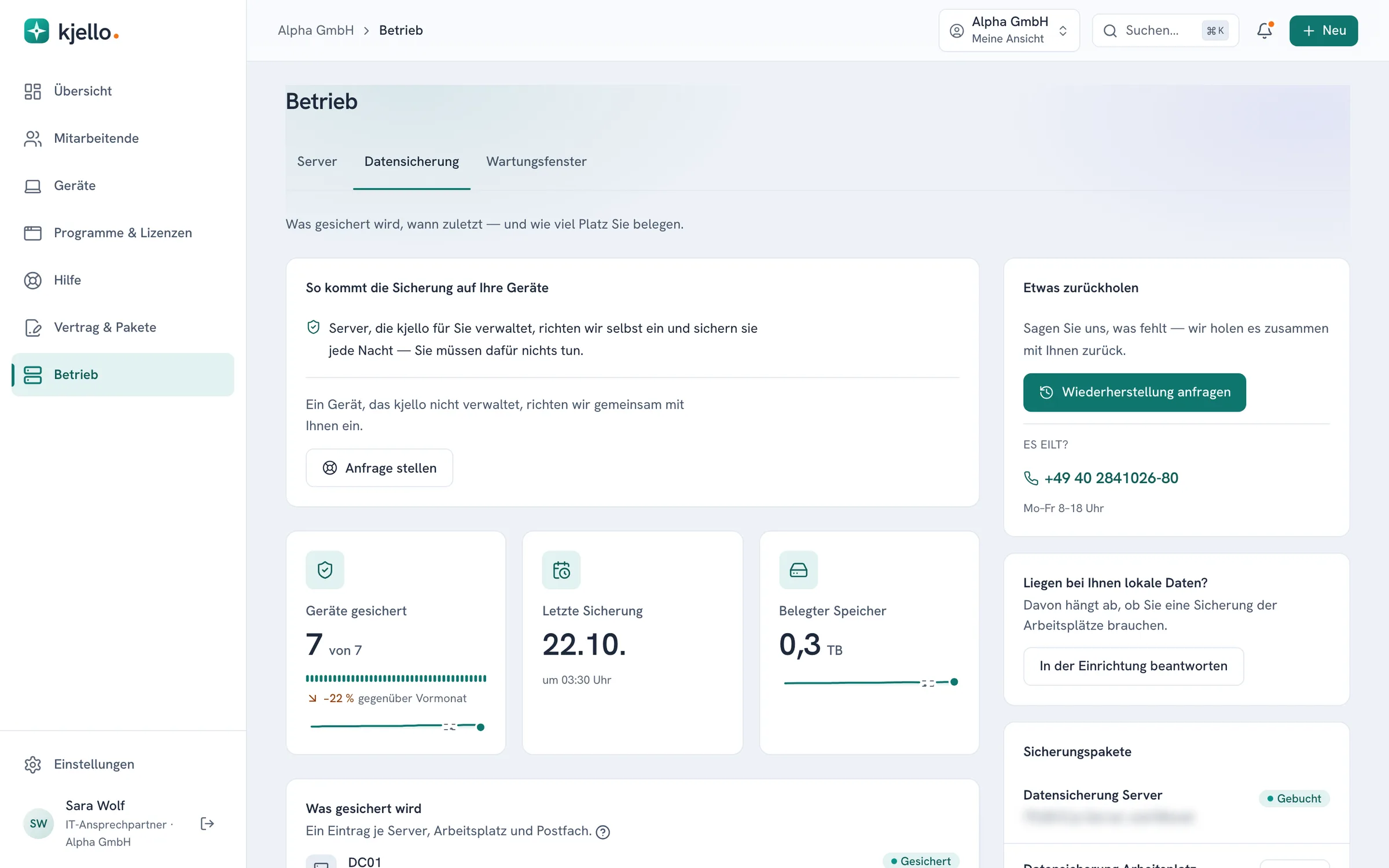Click the Betrieb breadcrumb item
The width and height of the screenshot is (1389, 868).
400,30
